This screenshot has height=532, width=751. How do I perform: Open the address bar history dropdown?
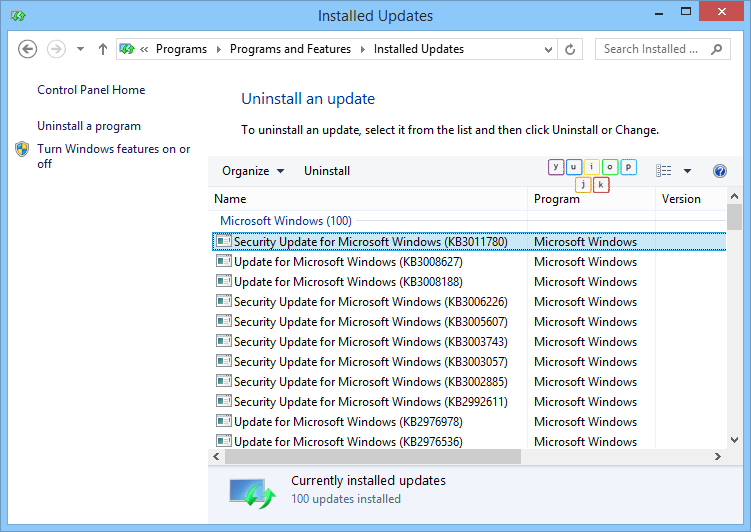point(548,49)
